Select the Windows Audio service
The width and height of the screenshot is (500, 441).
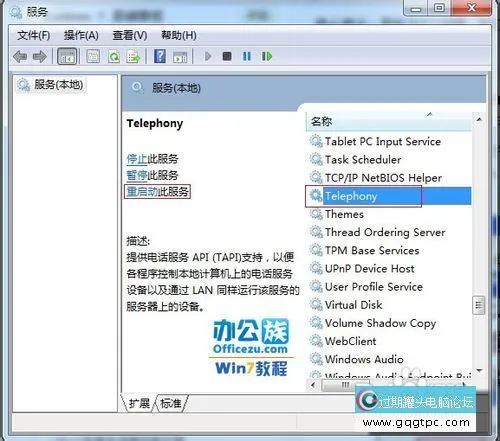pos(389,359)
